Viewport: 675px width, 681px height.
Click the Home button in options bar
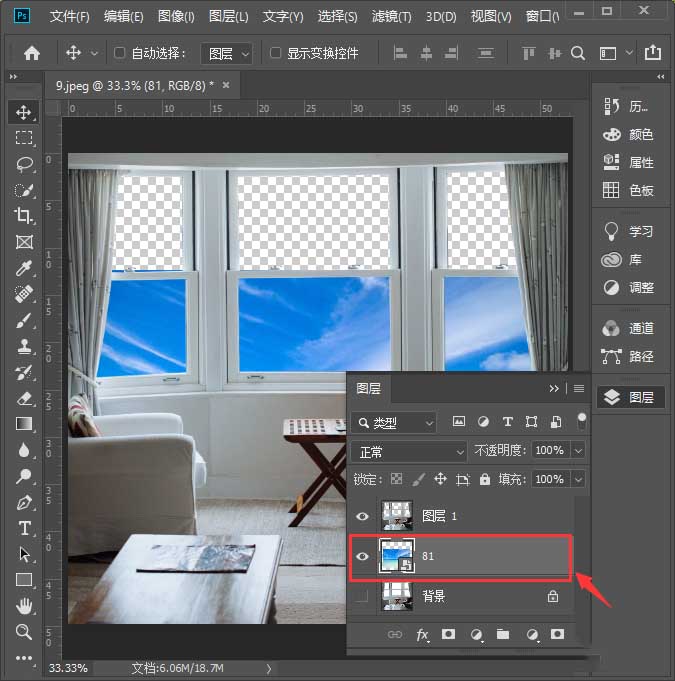coord(32,53)
